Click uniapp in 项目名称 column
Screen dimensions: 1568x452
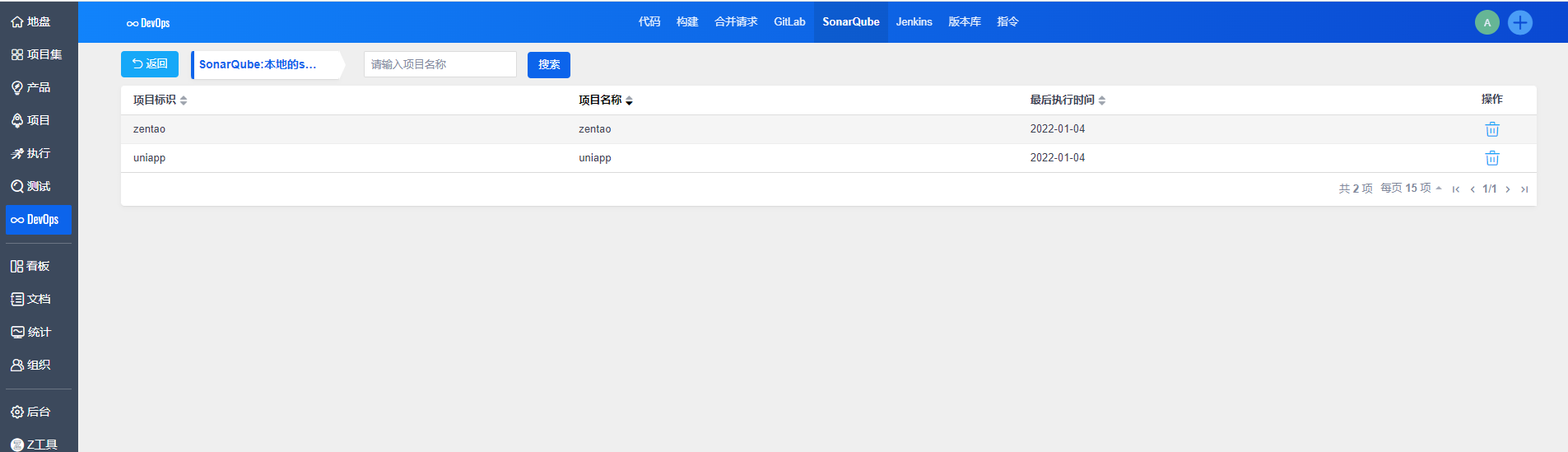(594, 158)
